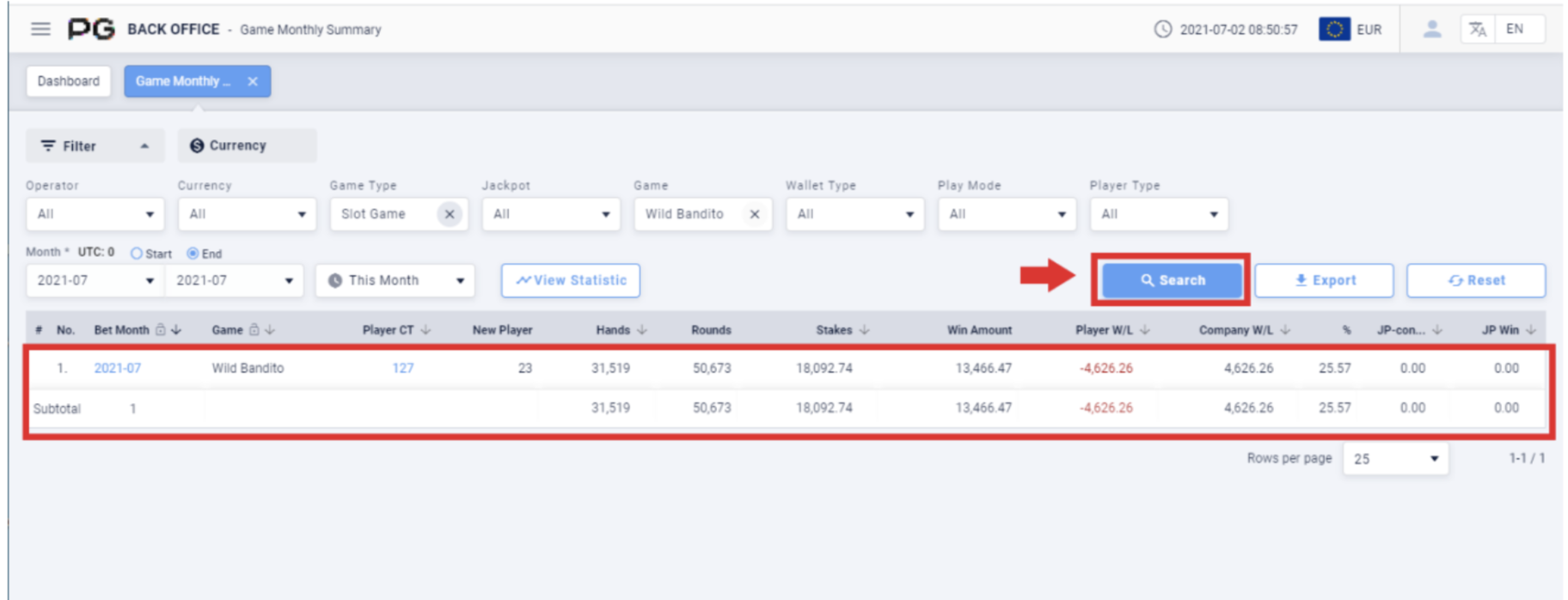Open the Operator dropdown
This screenshot has width=1568, height=600.
tap(95, 214)
